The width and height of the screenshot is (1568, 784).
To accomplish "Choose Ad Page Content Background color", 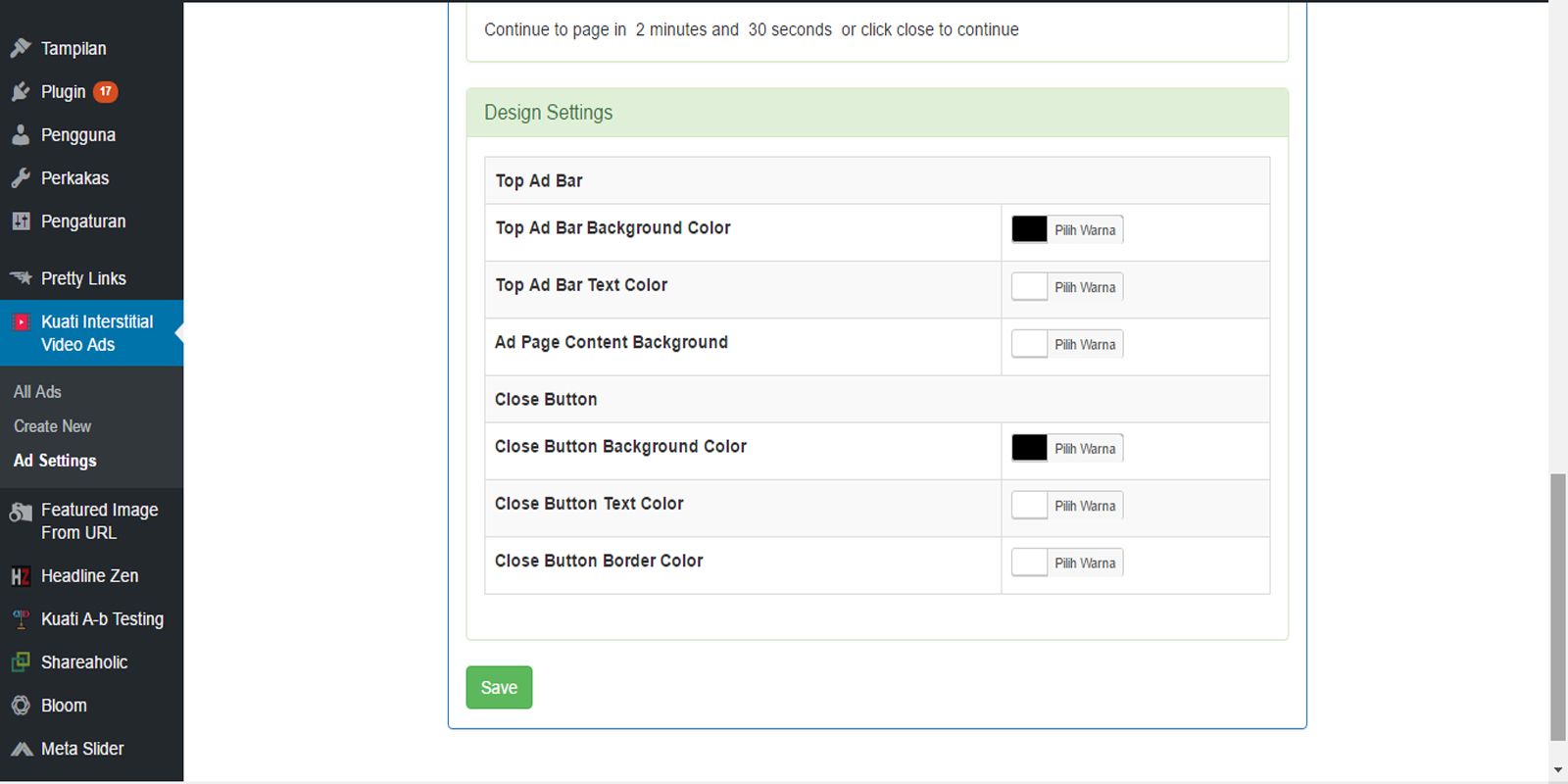I will point(1066,344).
